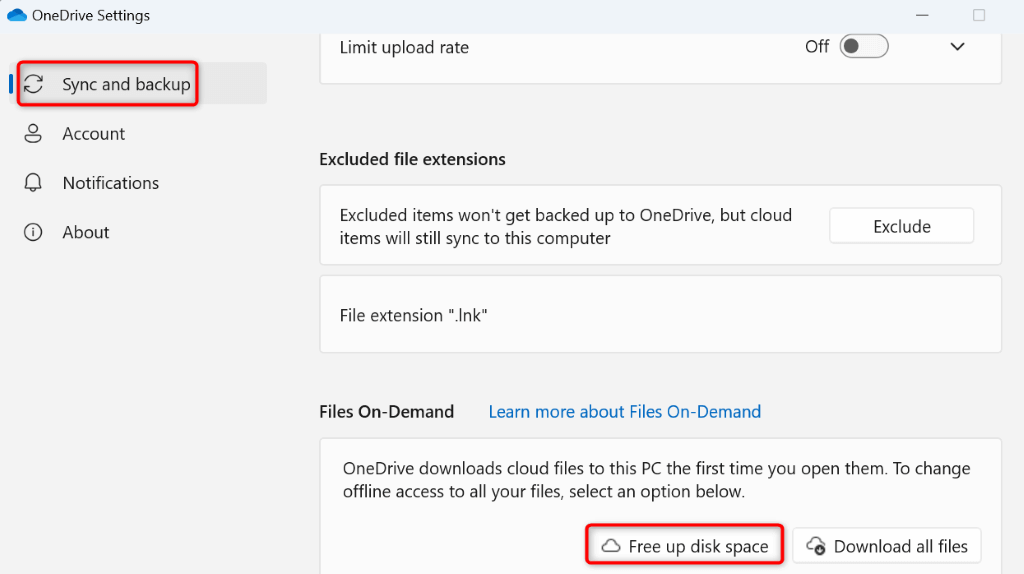Click the About info icon
1024x574 pixels.
pos(34,232)
